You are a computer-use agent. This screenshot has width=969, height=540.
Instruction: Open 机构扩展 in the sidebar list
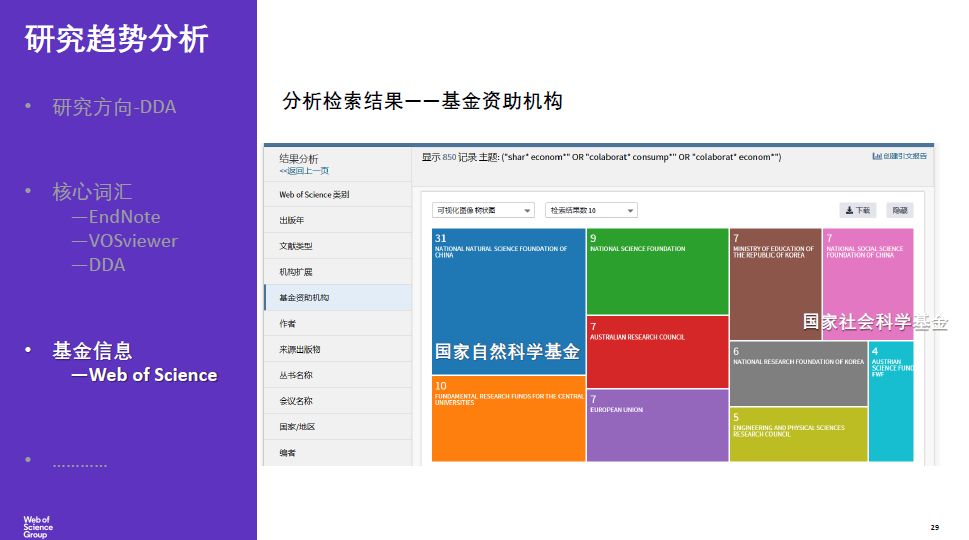[x=296, y=272]
